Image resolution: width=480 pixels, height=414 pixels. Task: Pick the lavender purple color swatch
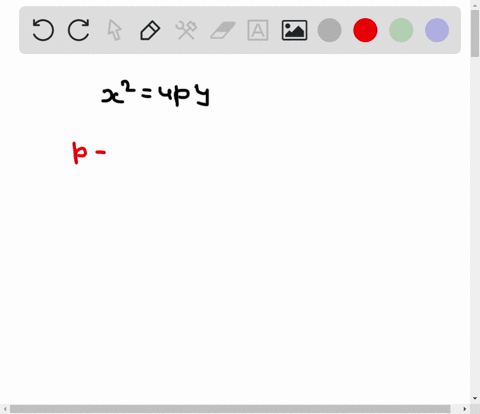point(437,30)
